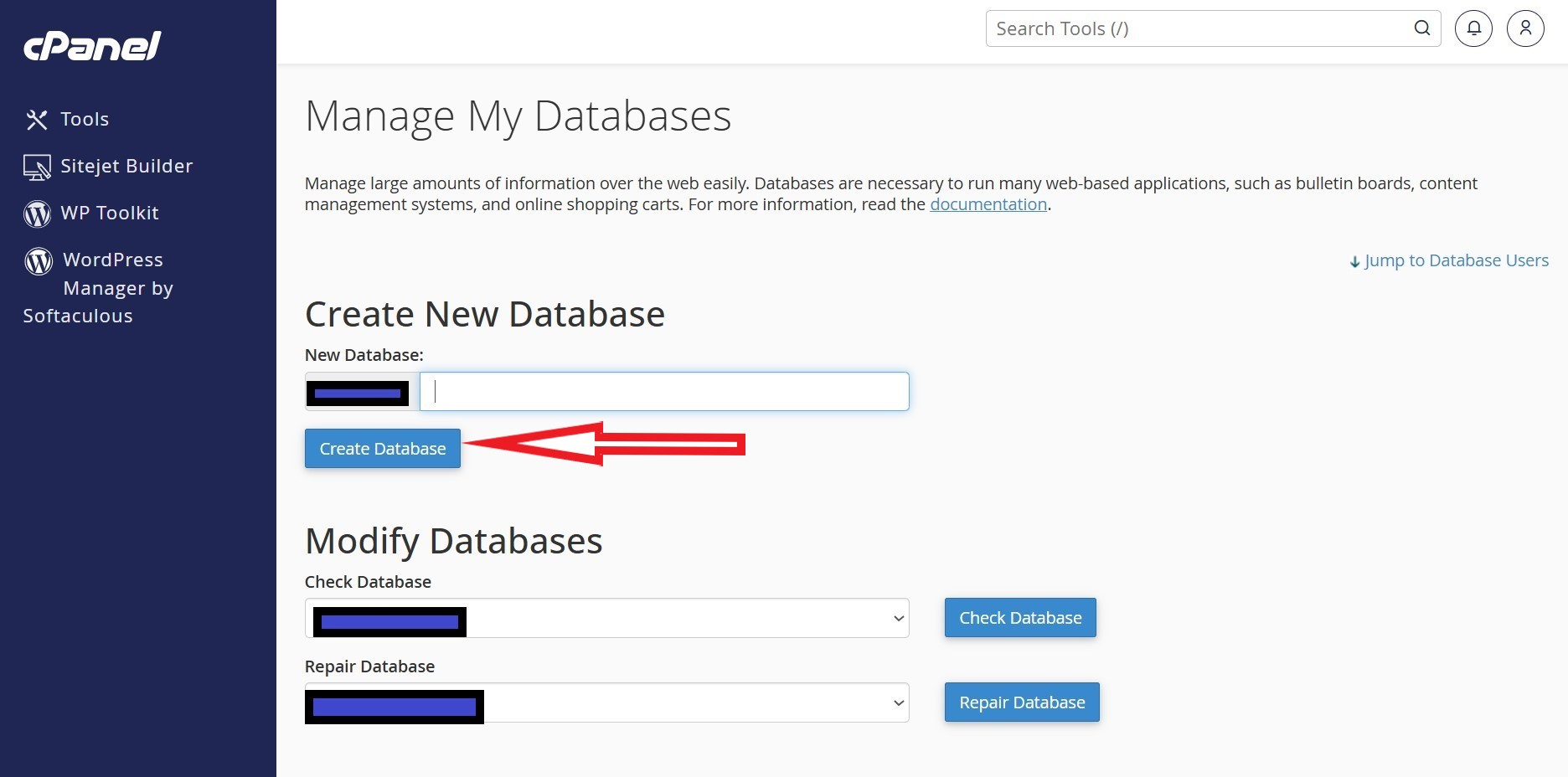This screenshot has width=1568, height=777.
Task: Expand the Check Database dropdown
Action: tap(898, 619)
